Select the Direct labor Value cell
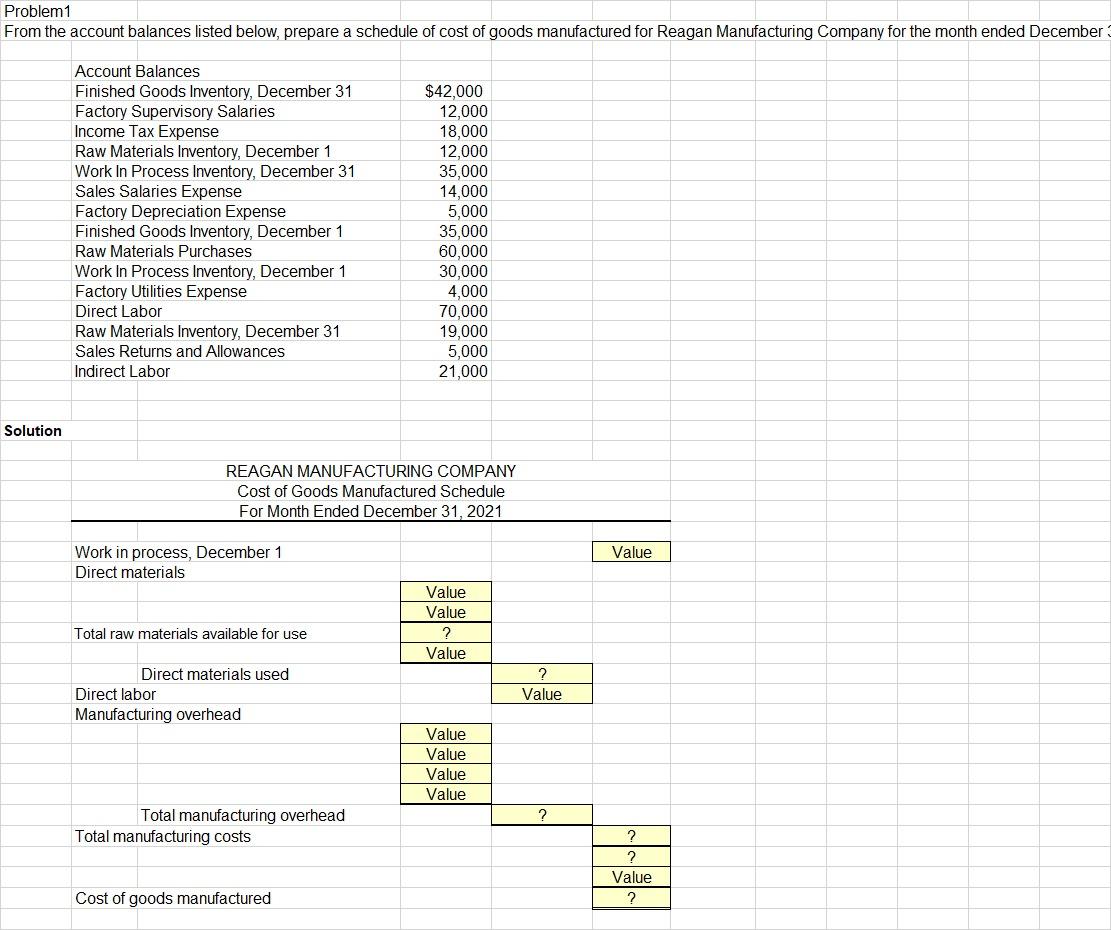The image size is (1111, 930). tap(541, 693)
